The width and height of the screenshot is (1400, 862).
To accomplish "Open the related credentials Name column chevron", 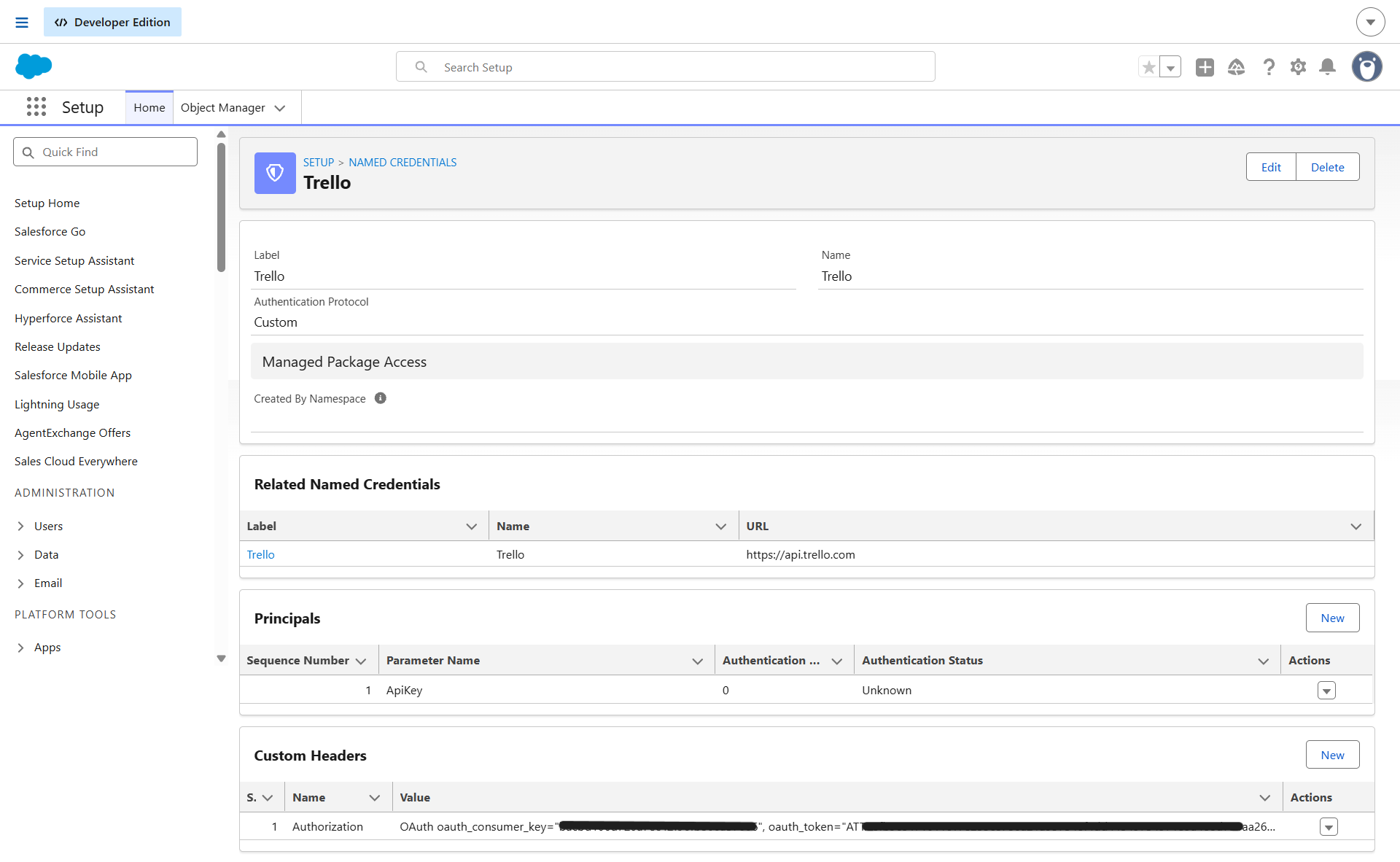I will tap(721, 527).
